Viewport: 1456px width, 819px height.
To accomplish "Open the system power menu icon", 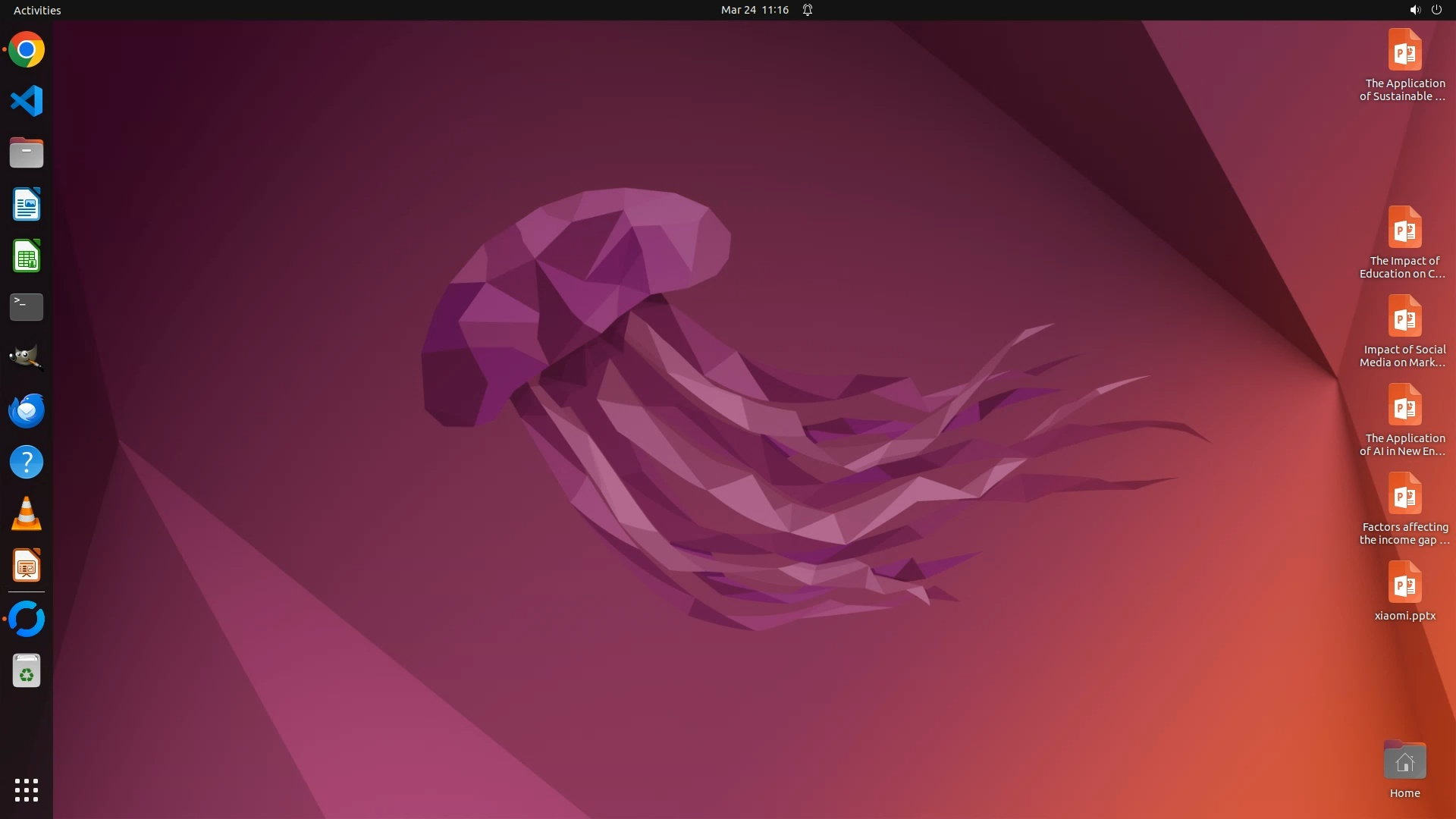I will click(x=1436, y=10).
